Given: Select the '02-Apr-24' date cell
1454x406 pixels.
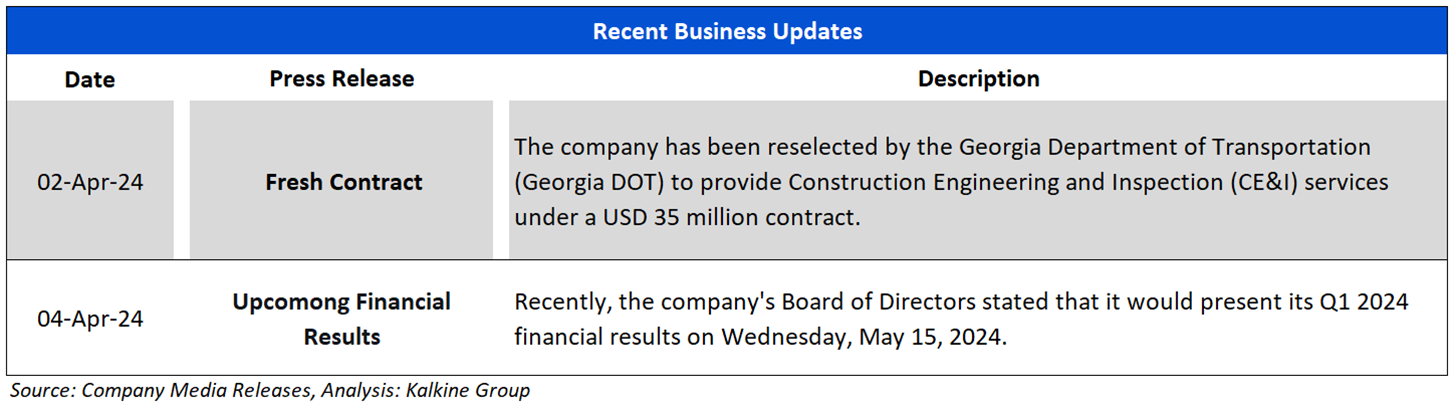Looking at the screenshot, I should tap(90, 183).
